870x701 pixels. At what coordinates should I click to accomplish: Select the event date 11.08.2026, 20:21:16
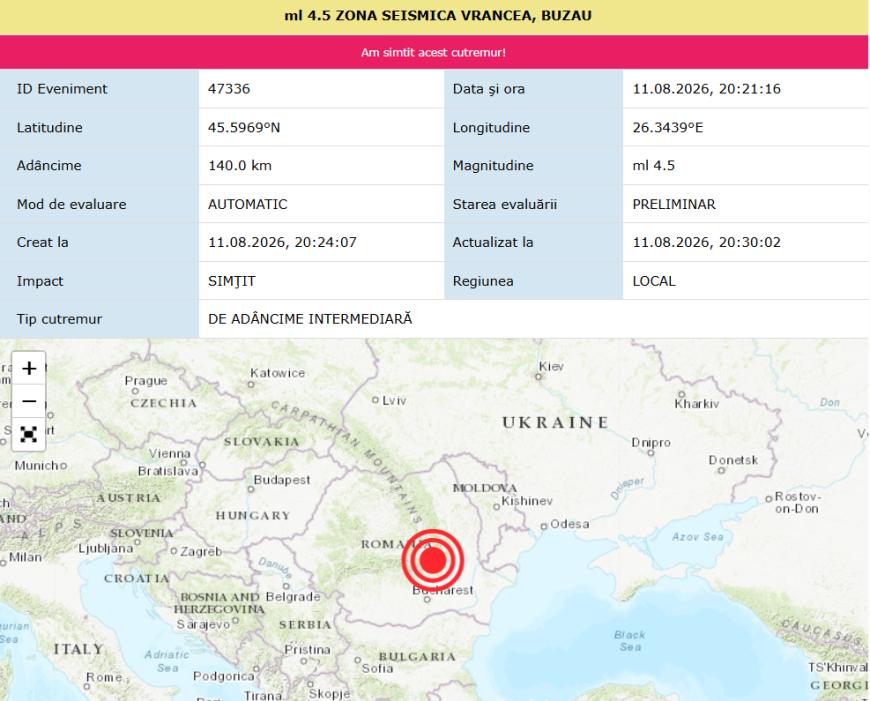pyautogui.click(x=706, y=89)
